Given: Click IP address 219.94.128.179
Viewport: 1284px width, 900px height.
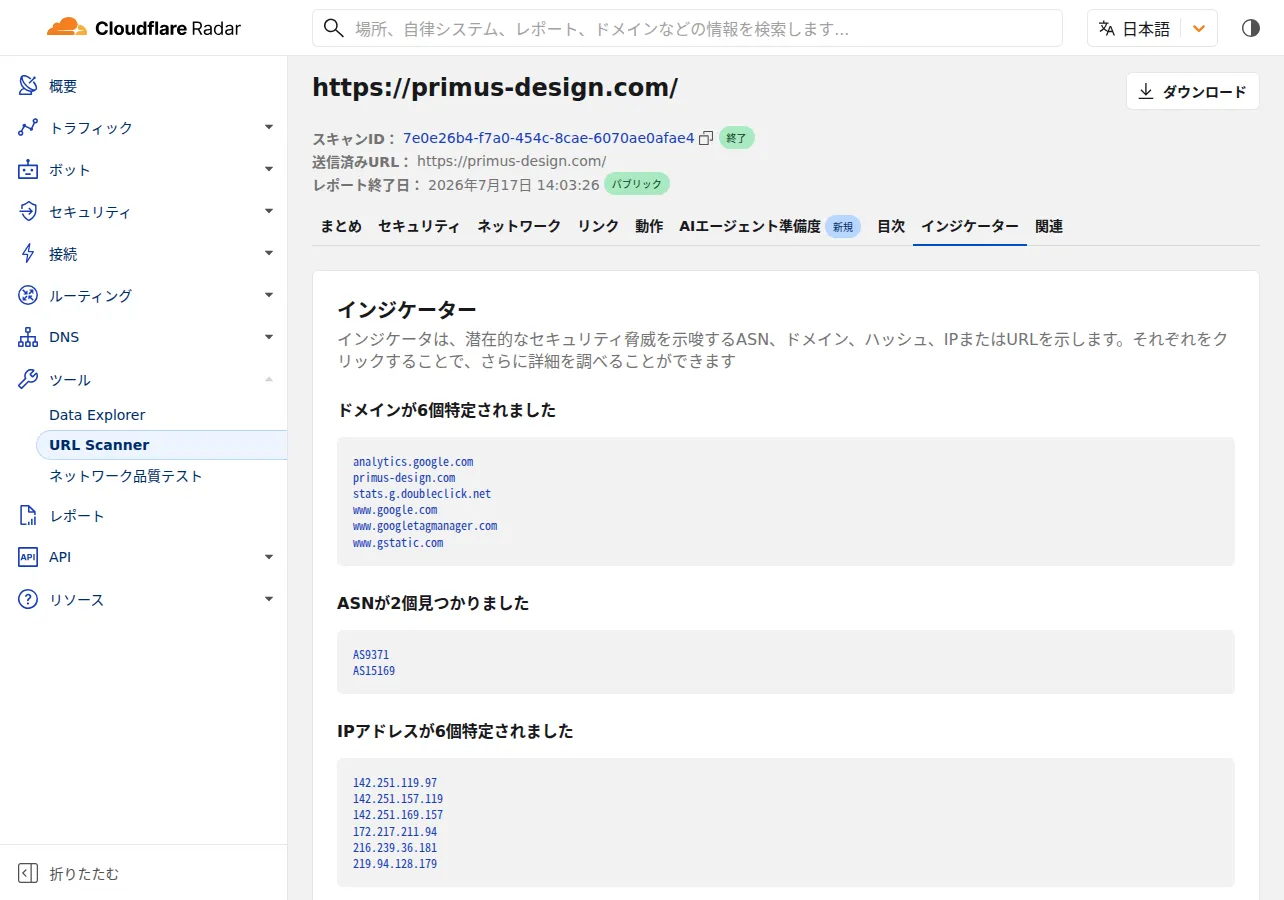Looking at the screenshot, I should (395, 863).
